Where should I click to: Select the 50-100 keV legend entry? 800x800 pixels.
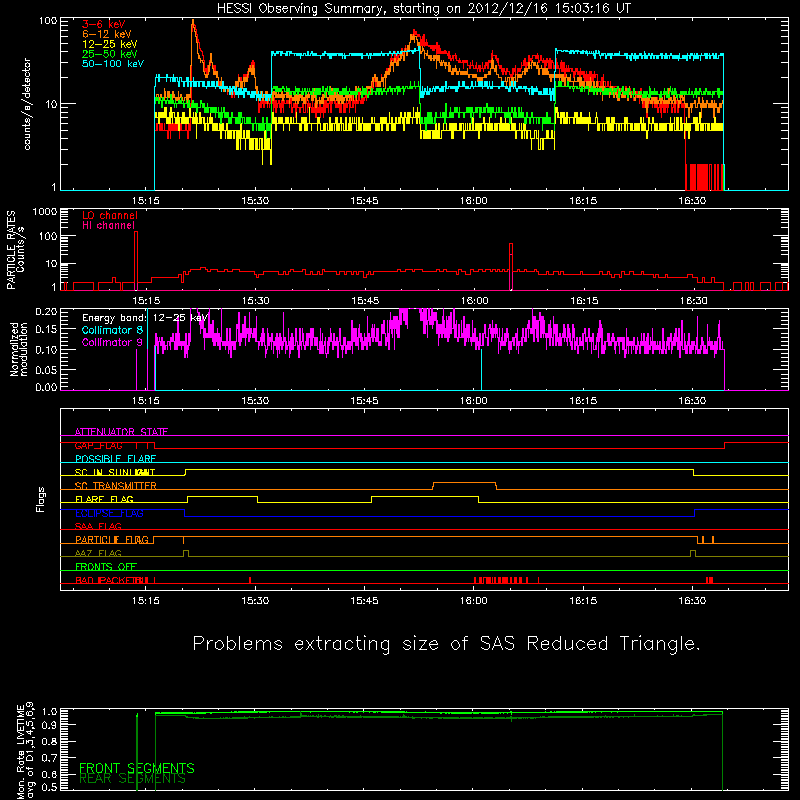[x=113, y=64]
